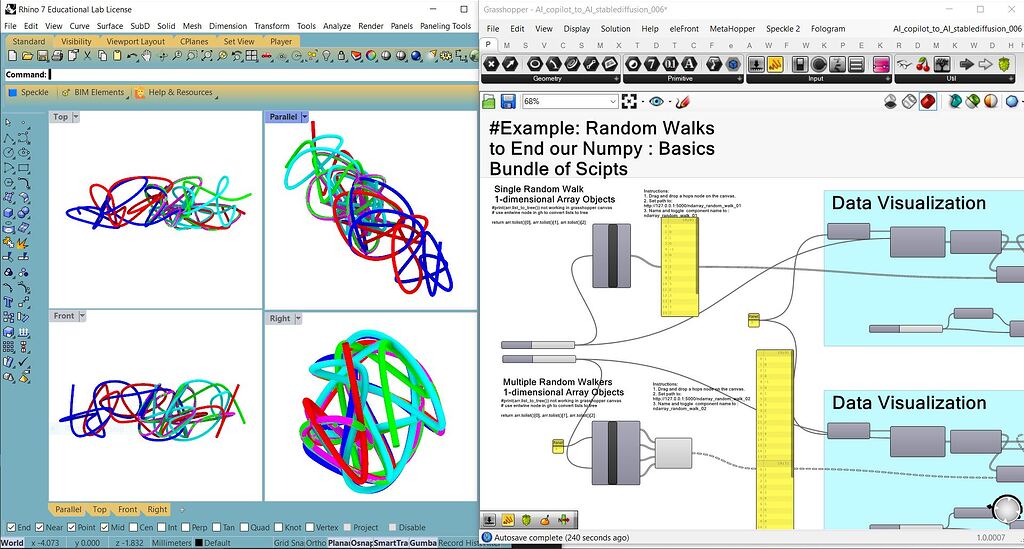This screenshot has width=1024, height=549.
Task: Toggle the End osnap checkbox
Action: 11,527
